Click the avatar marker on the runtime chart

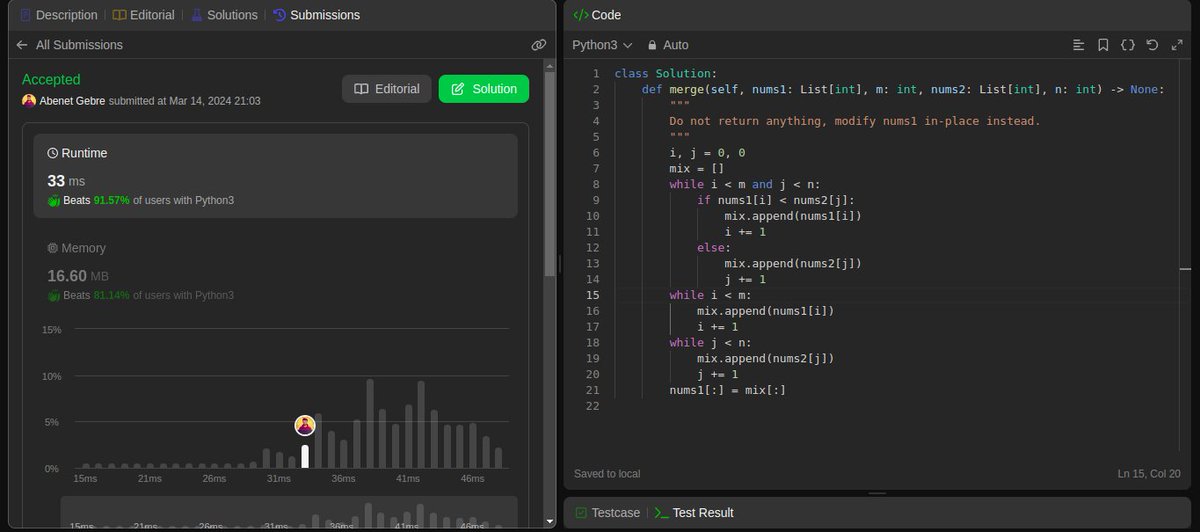[305, 425]
